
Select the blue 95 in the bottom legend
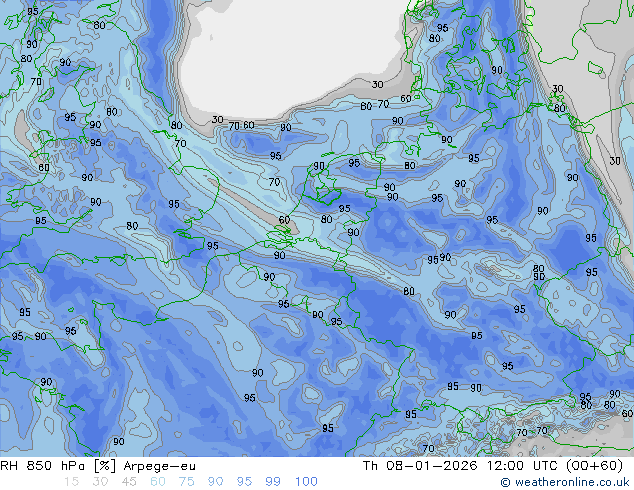(x=244, y=482)
